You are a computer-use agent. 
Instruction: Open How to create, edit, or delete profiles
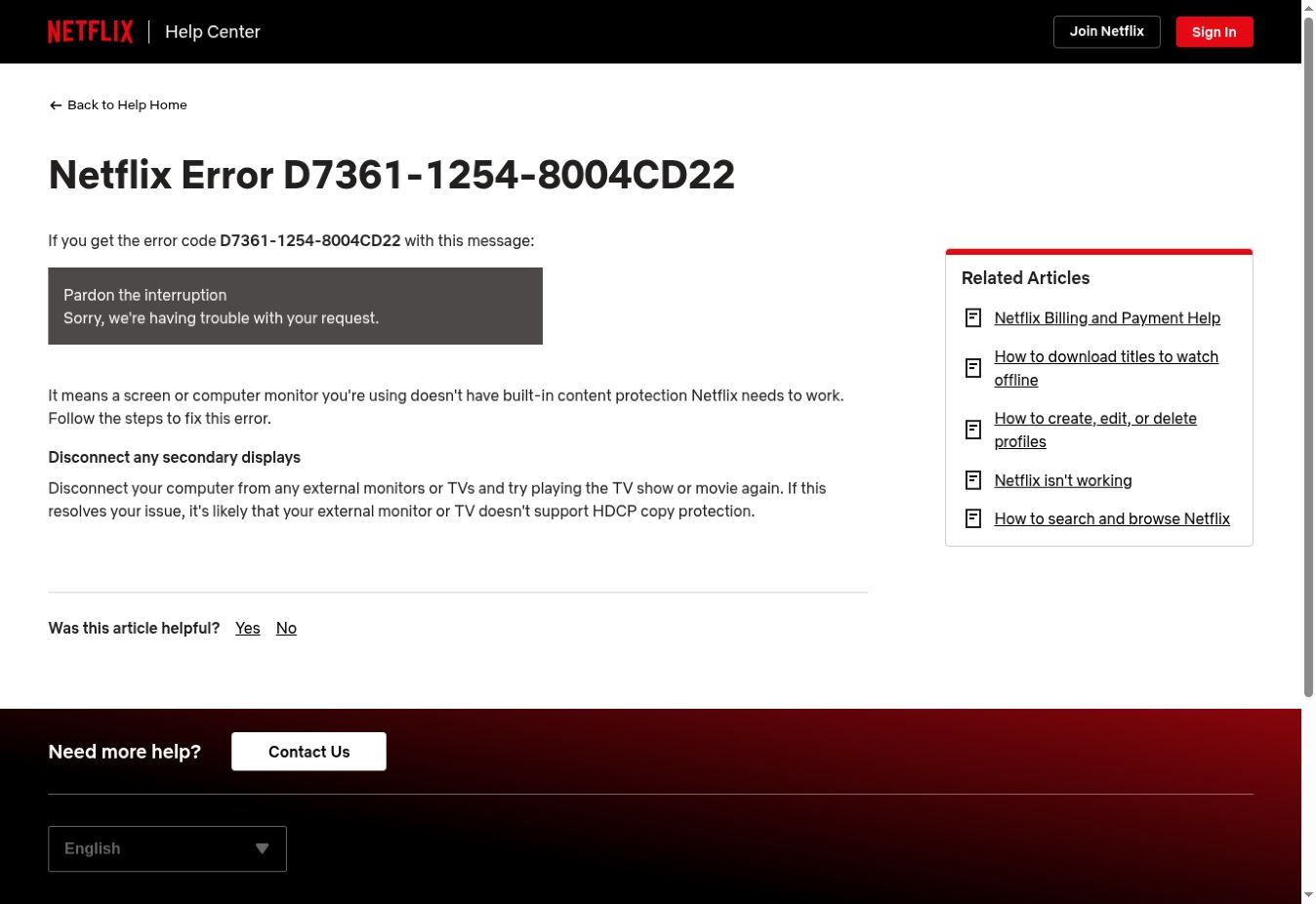coord(1095,430)
